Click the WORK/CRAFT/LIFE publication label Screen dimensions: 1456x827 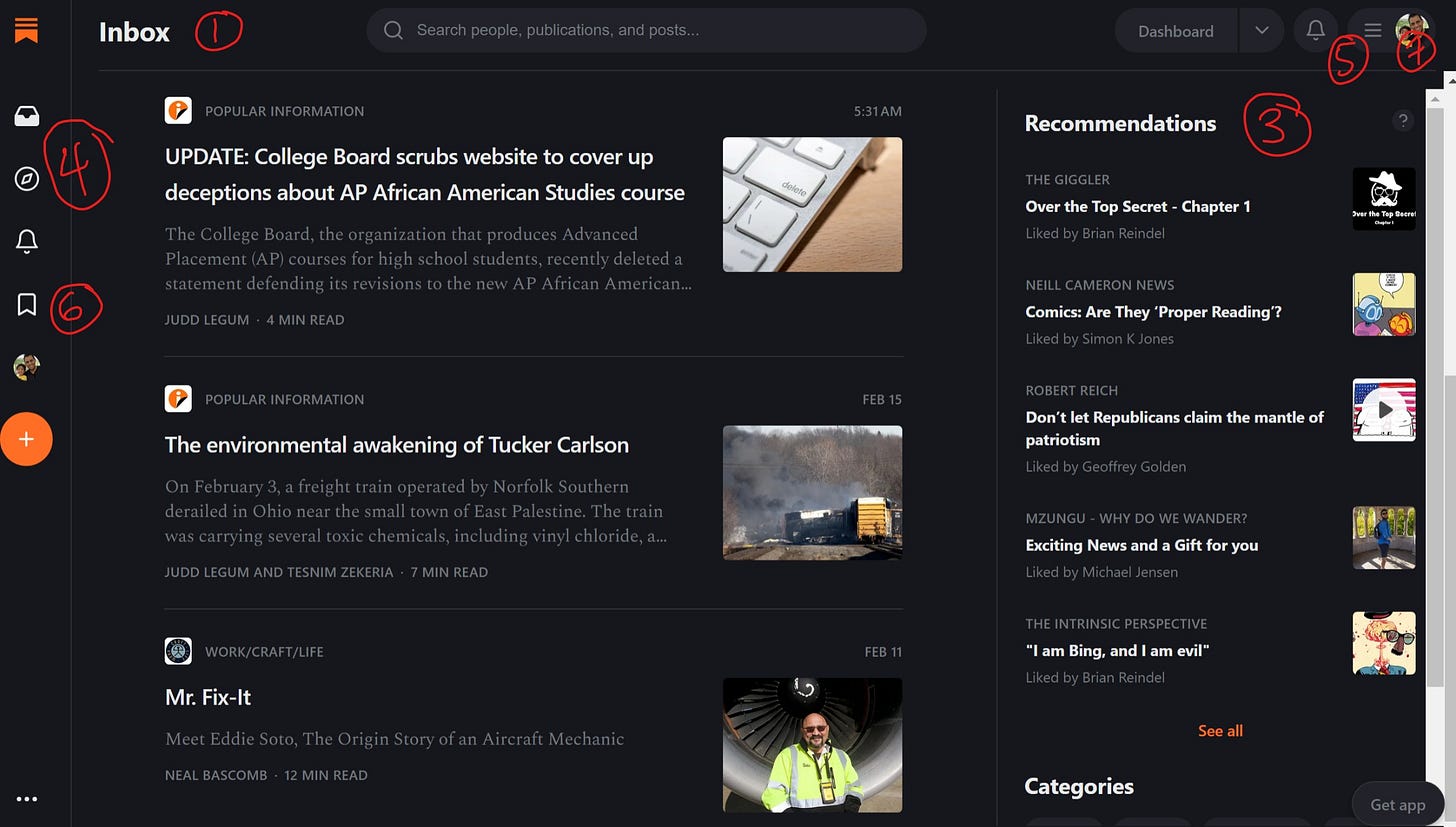[264, 652]
